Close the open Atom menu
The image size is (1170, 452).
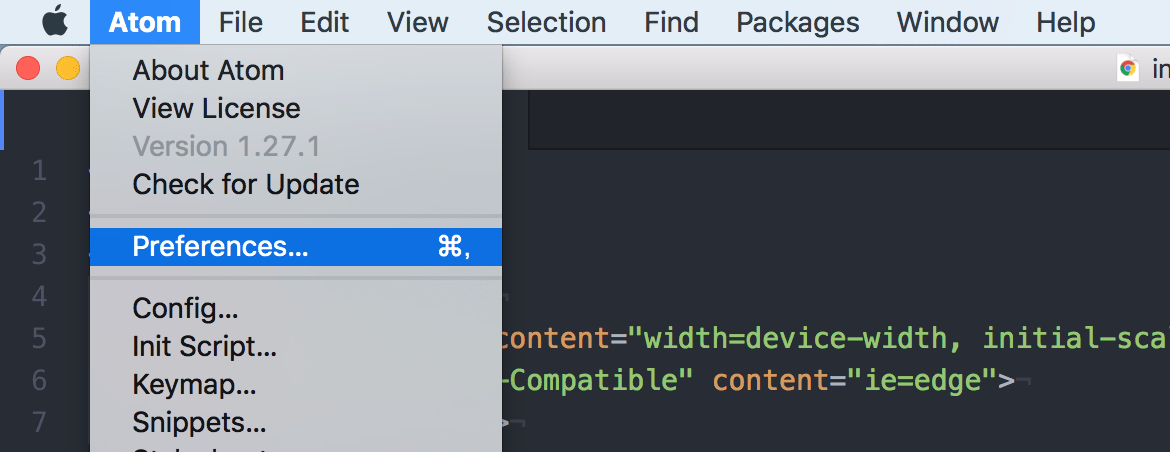(145, 22)
